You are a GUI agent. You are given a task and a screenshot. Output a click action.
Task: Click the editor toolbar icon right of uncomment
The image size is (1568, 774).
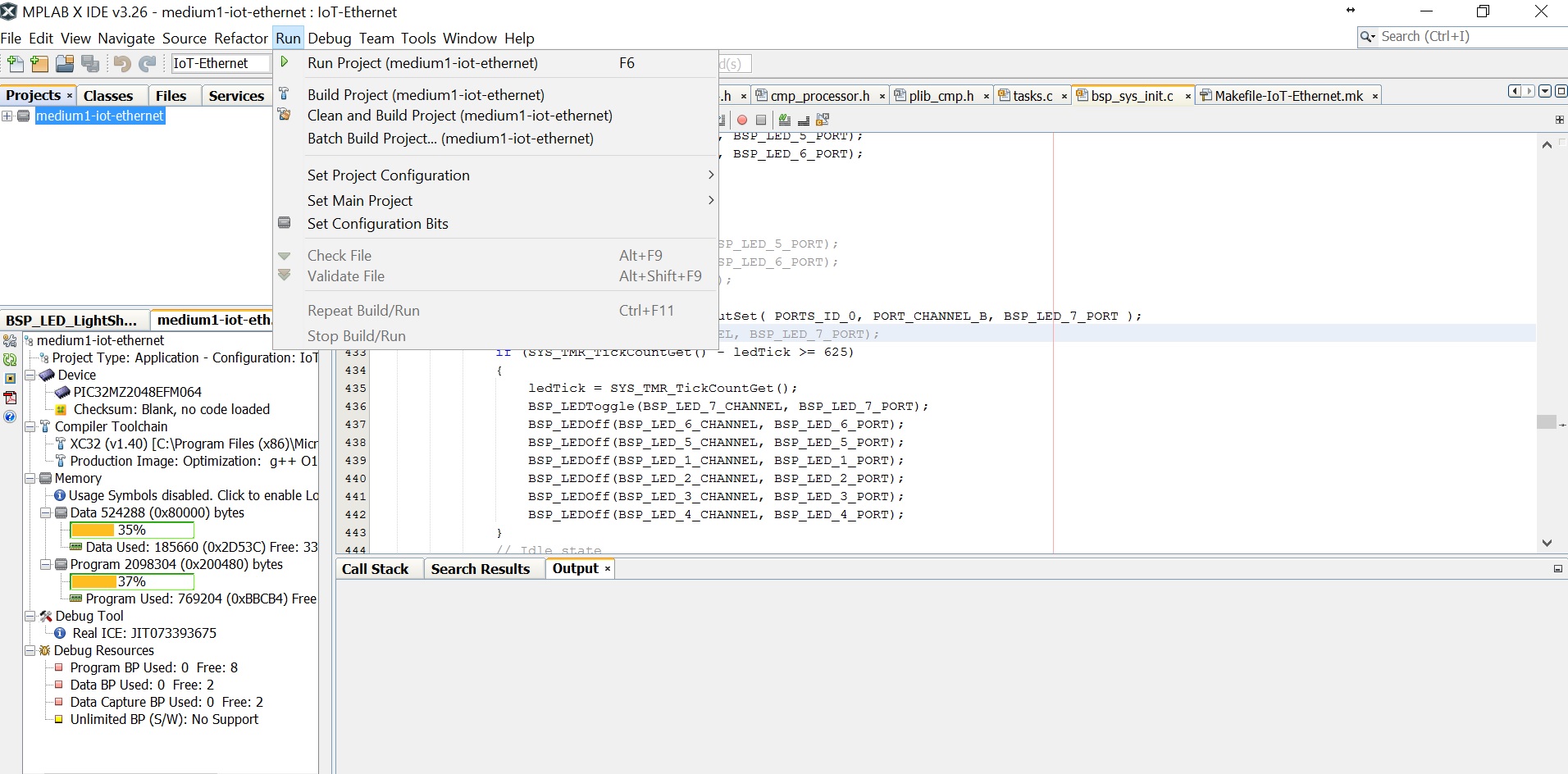[x=823, y=120]
